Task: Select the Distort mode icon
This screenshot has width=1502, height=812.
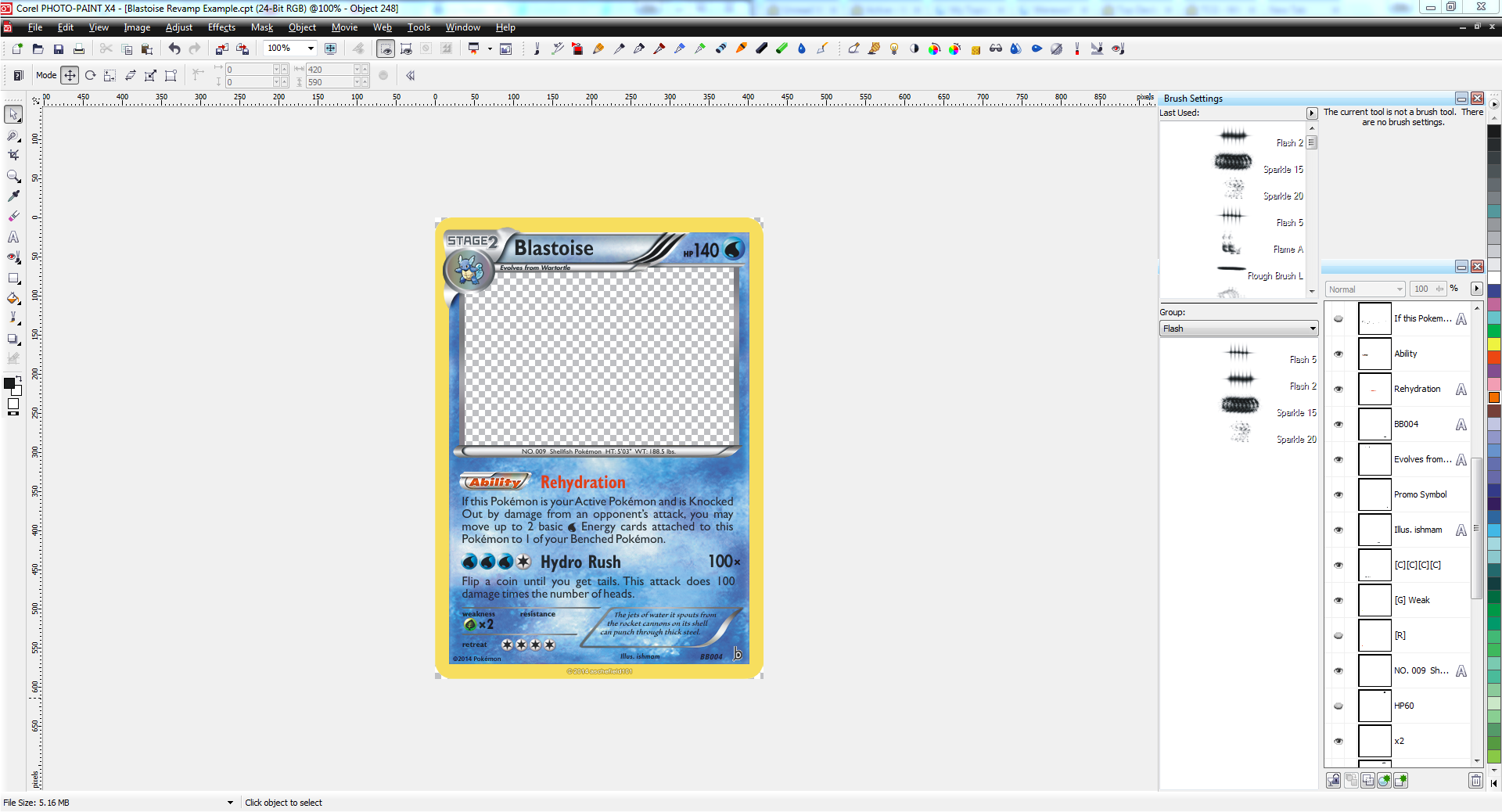Action: (150, 75)
